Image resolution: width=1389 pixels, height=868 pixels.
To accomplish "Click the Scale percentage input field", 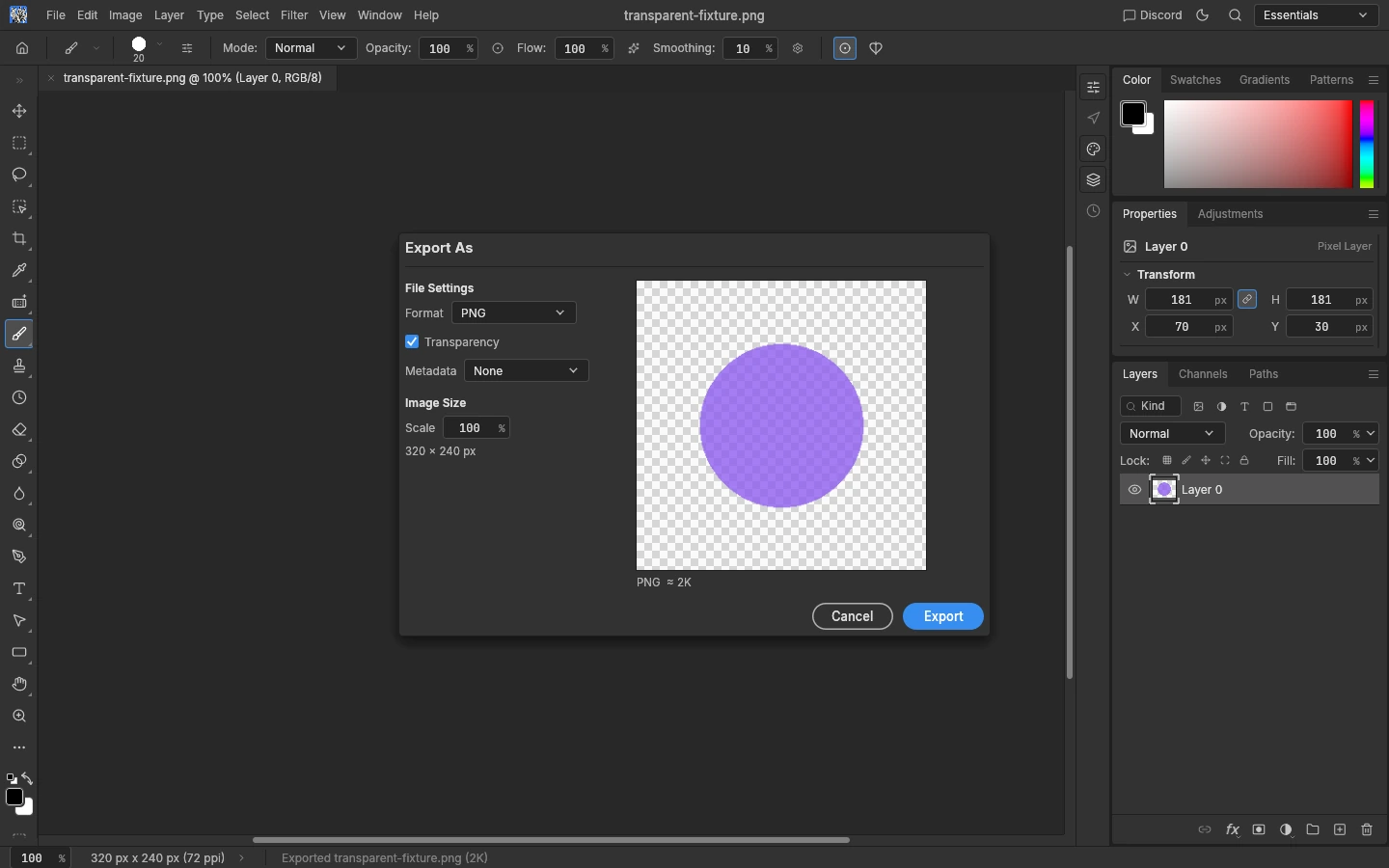I will 477,428.
